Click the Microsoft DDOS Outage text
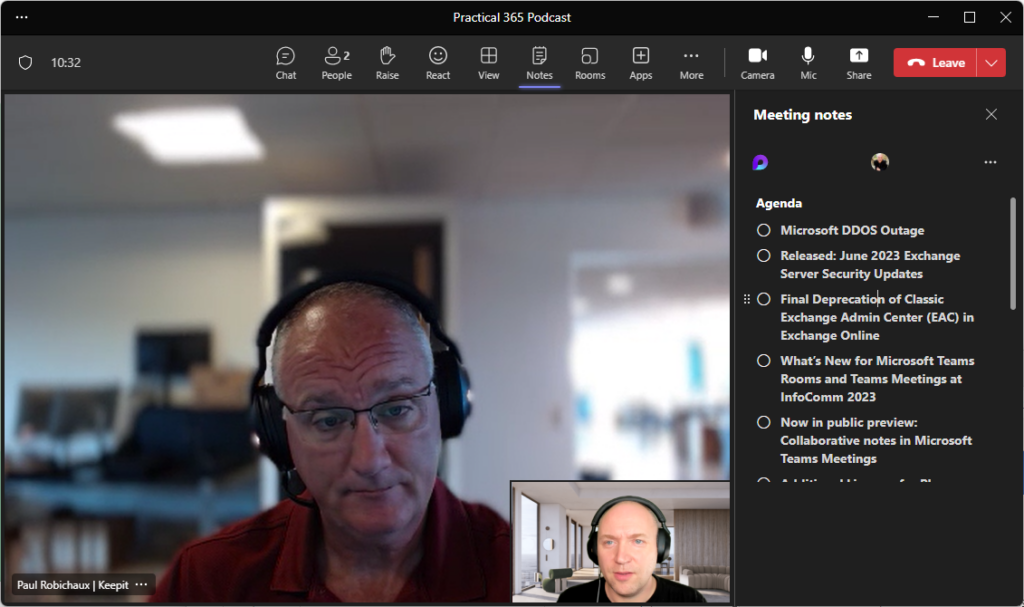Viewport: 1024px width, 607px height. [x=852, y=230]
